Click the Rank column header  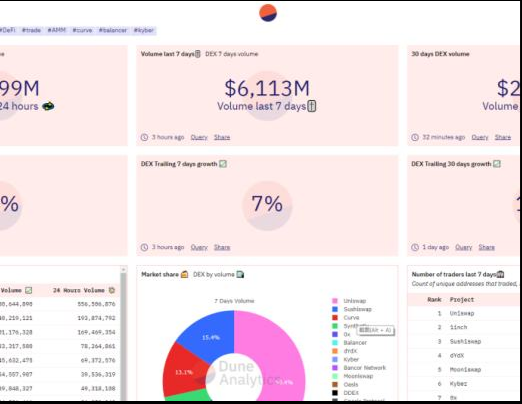pyautogui.click(x=434, y=300)
